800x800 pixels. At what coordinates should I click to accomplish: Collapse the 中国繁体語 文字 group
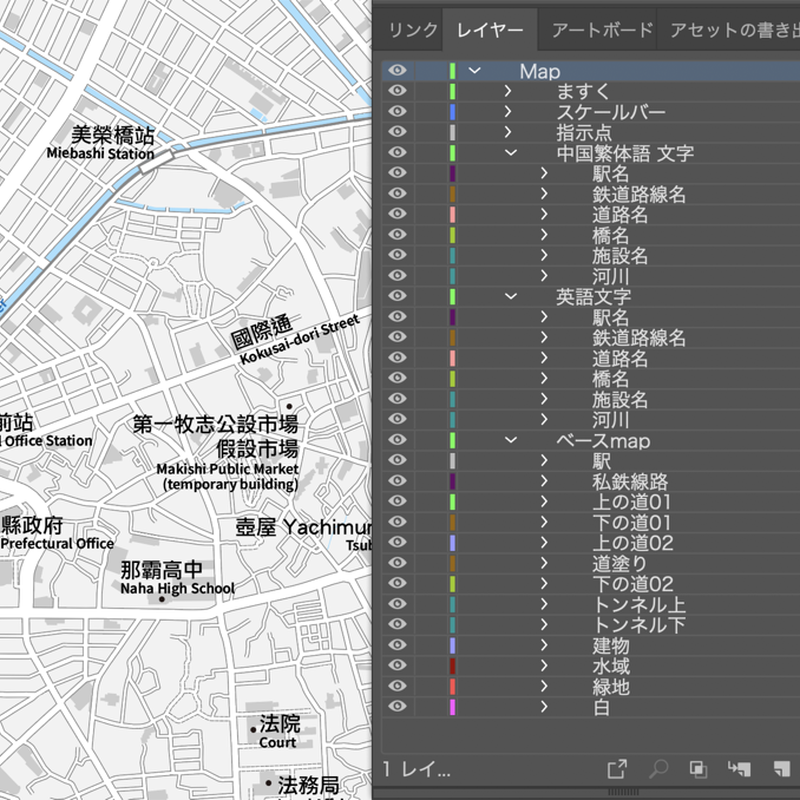(x=511, y=152)
